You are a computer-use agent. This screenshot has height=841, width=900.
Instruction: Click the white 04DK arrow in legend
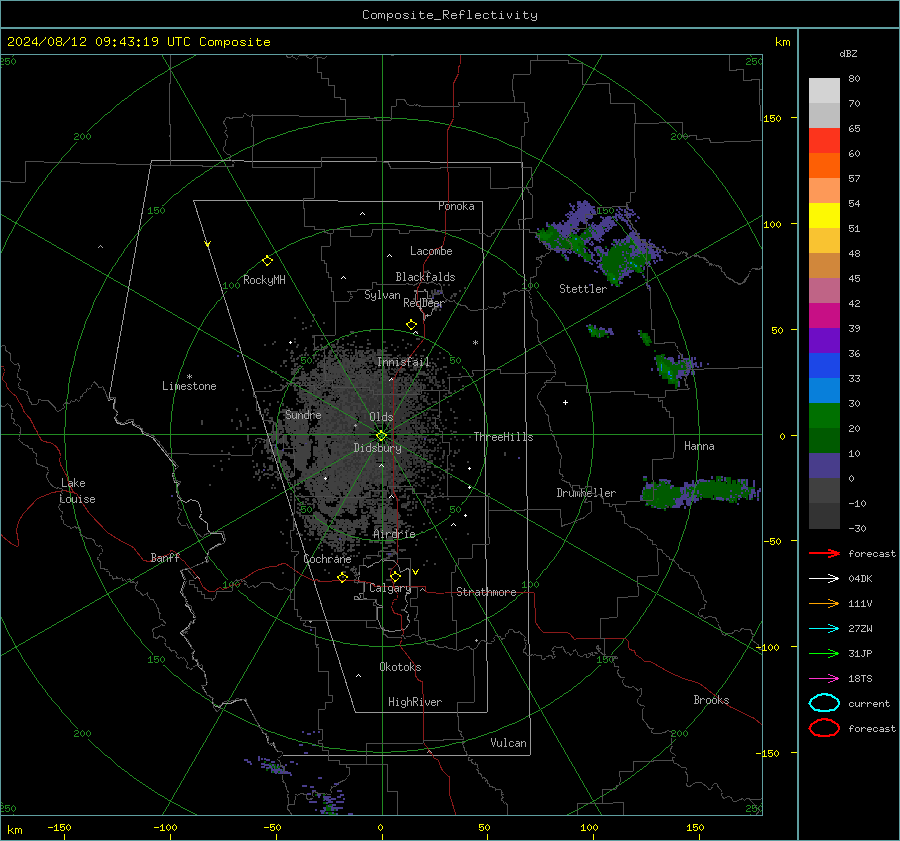824,579
